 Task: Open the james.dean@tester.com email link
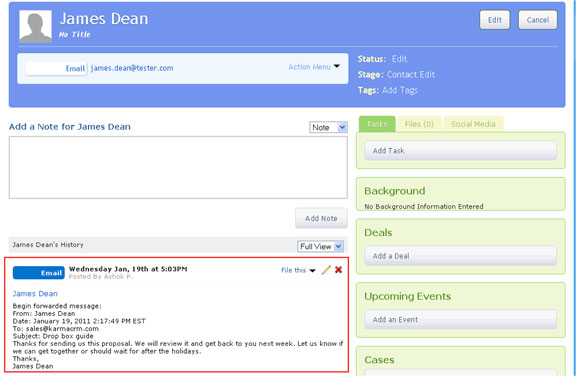click(132, 68)
